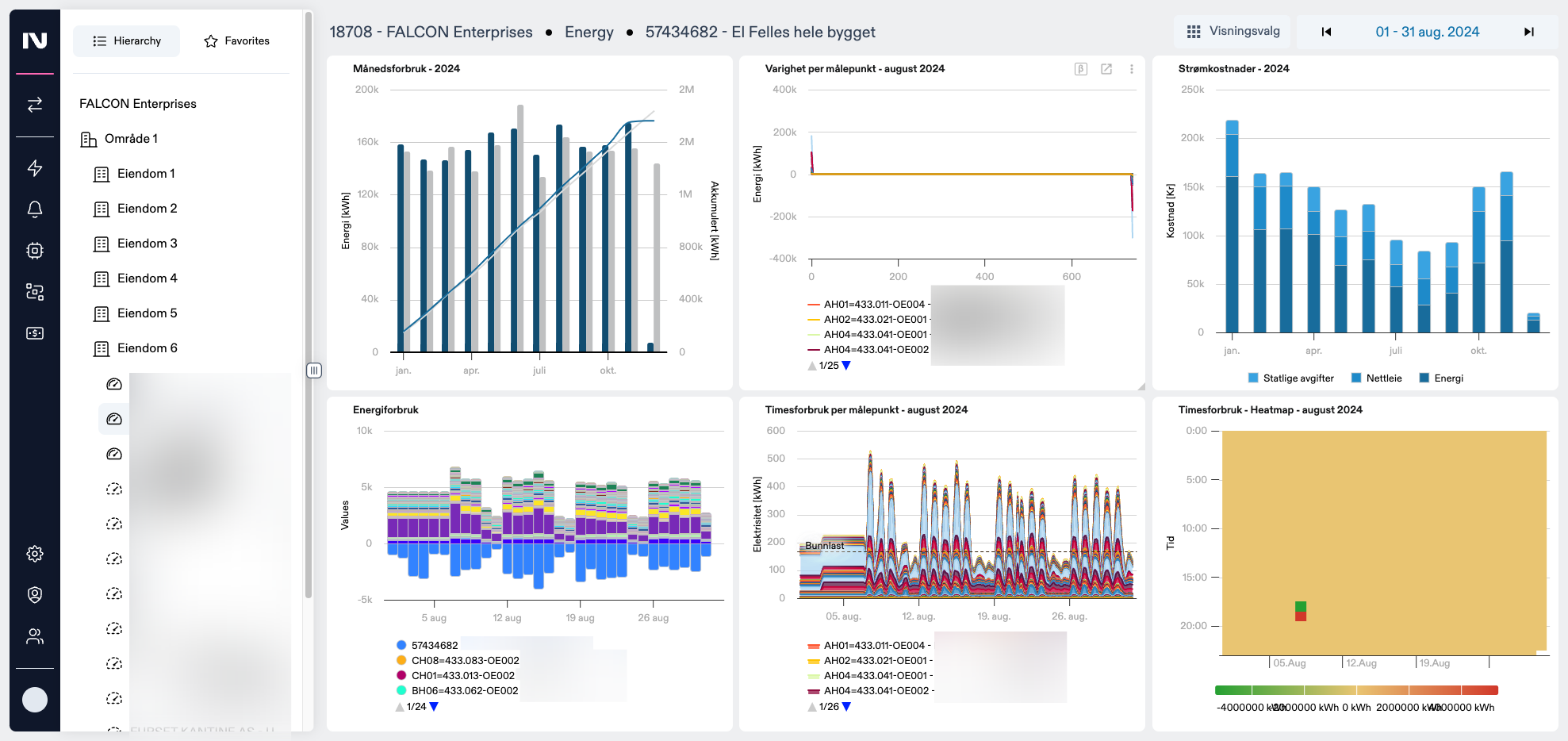
Task: Open three-dot menu on Varighet chart
Action: (1132, 69)
